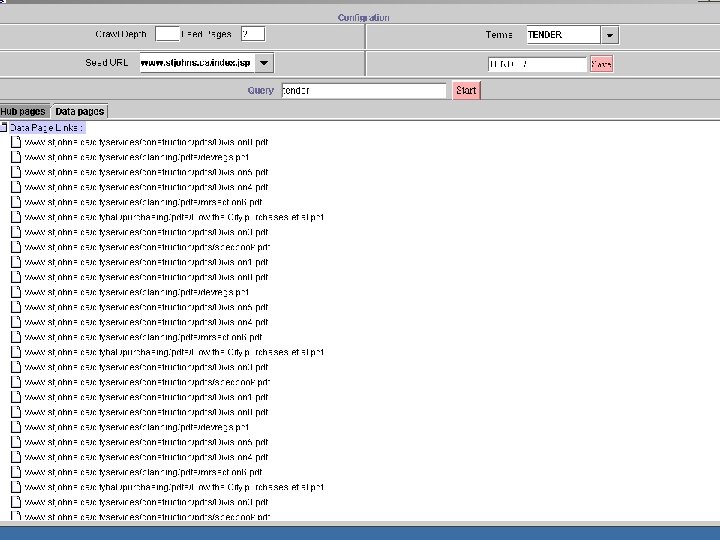Click the file icon of first Division0.pdf link
This screenshot has width=720, height=540.
pos(16,142)
